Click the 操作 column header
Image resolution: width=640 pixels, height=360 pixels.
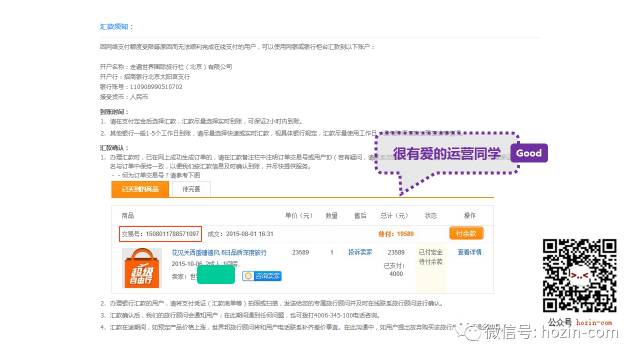pos(469,216)
